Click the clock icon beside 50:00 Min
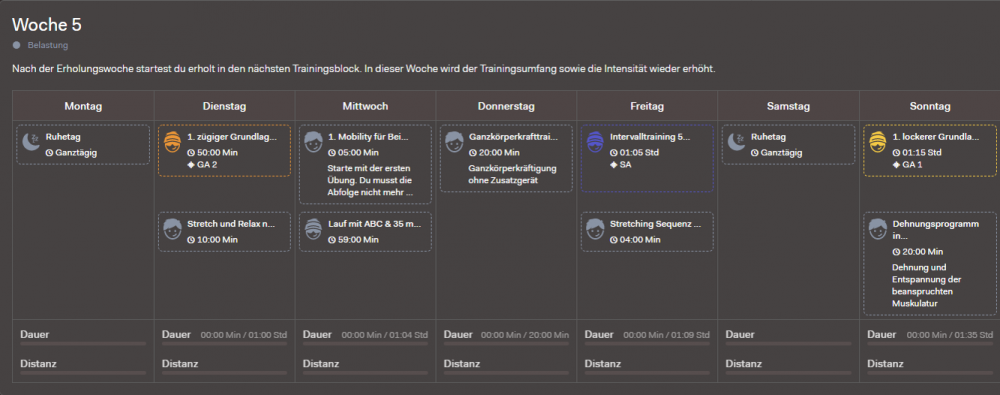 191,153
